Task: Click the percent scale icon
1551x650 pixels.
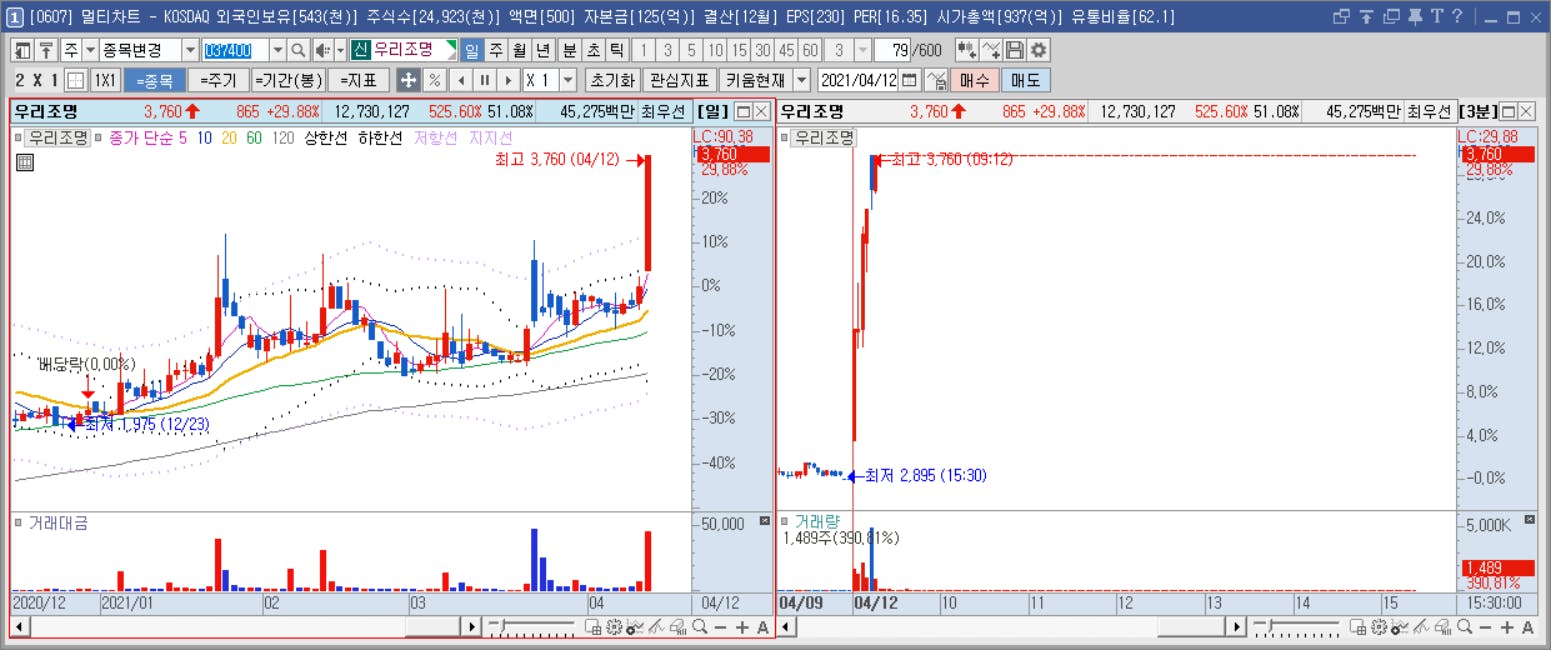Action: [434, 80]
